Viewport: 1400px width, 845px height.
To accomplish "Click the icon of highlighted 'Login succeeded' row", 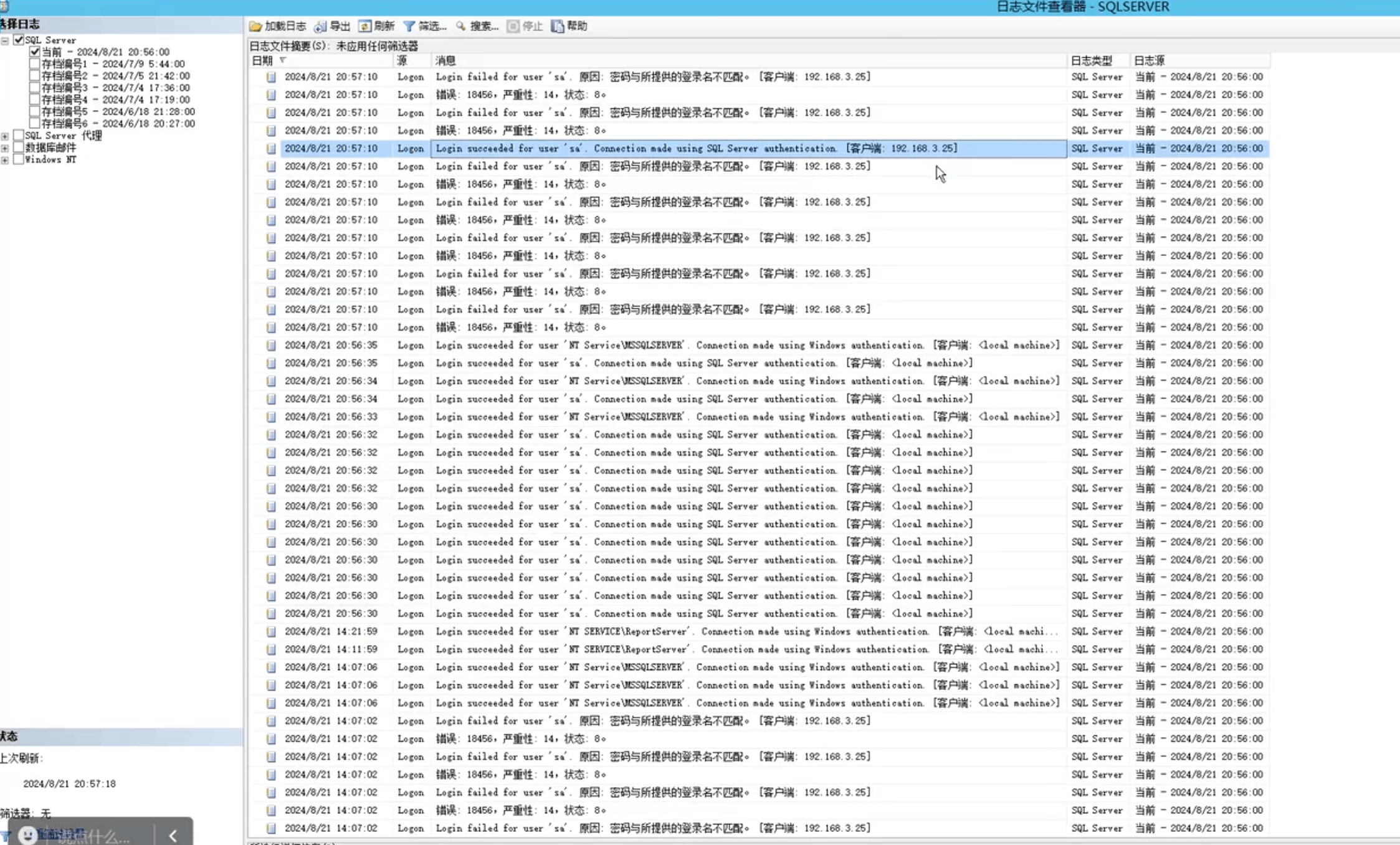I will click(271, 148).
